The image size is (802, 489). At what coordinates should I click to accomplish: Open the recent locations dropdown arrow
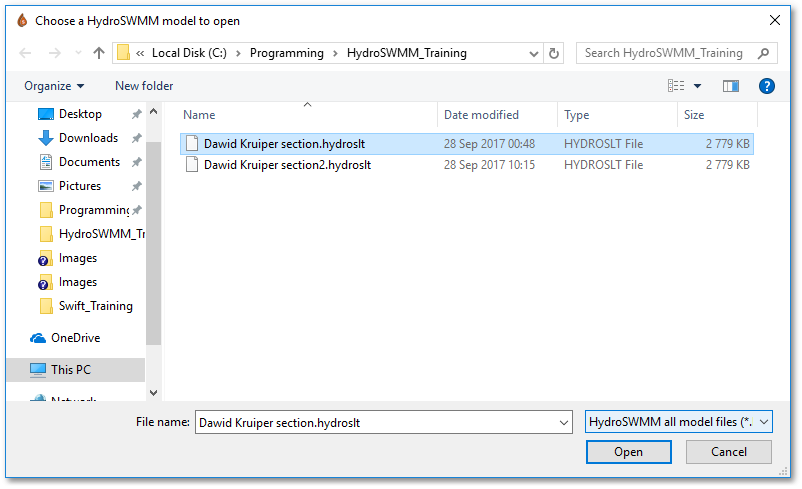point(78,53)
